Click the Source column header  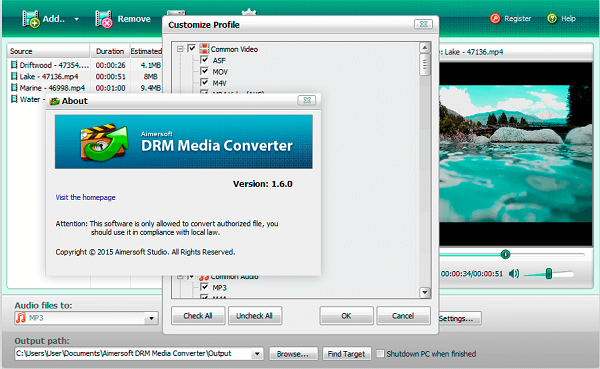point(49,51)
